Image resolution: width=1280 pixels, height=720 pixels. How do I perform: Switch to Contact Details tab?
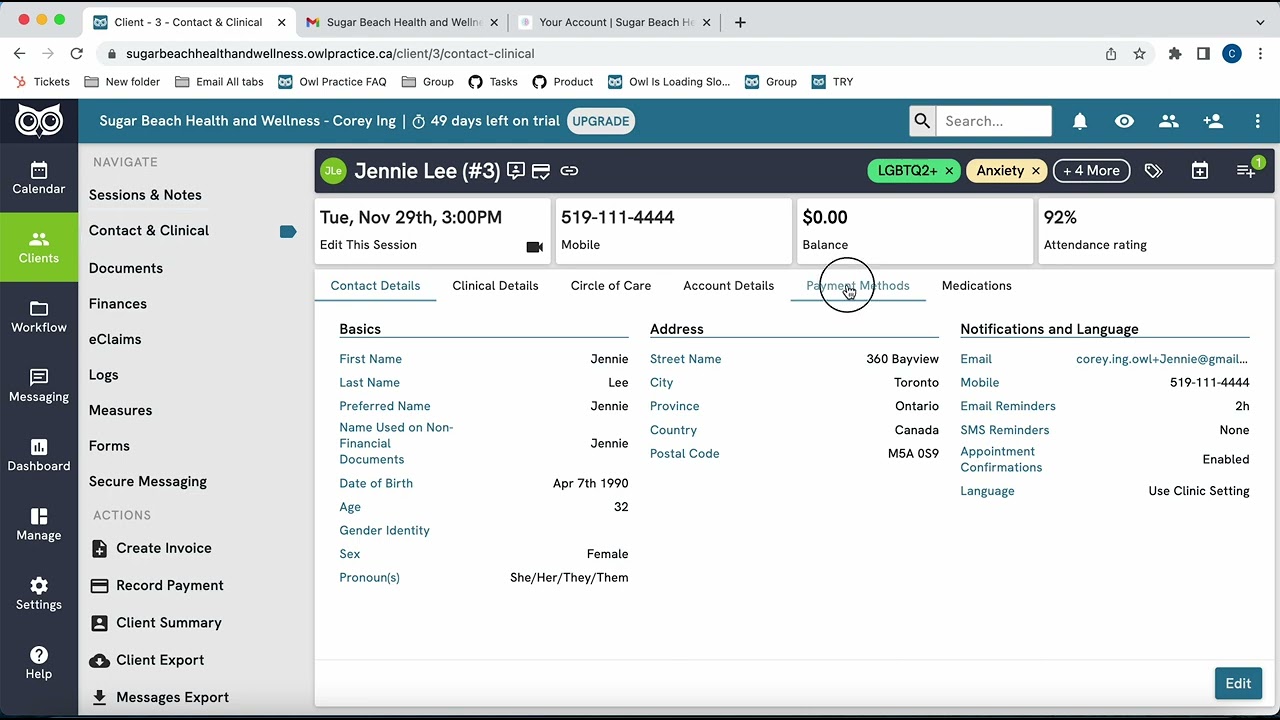click(375, 286)
